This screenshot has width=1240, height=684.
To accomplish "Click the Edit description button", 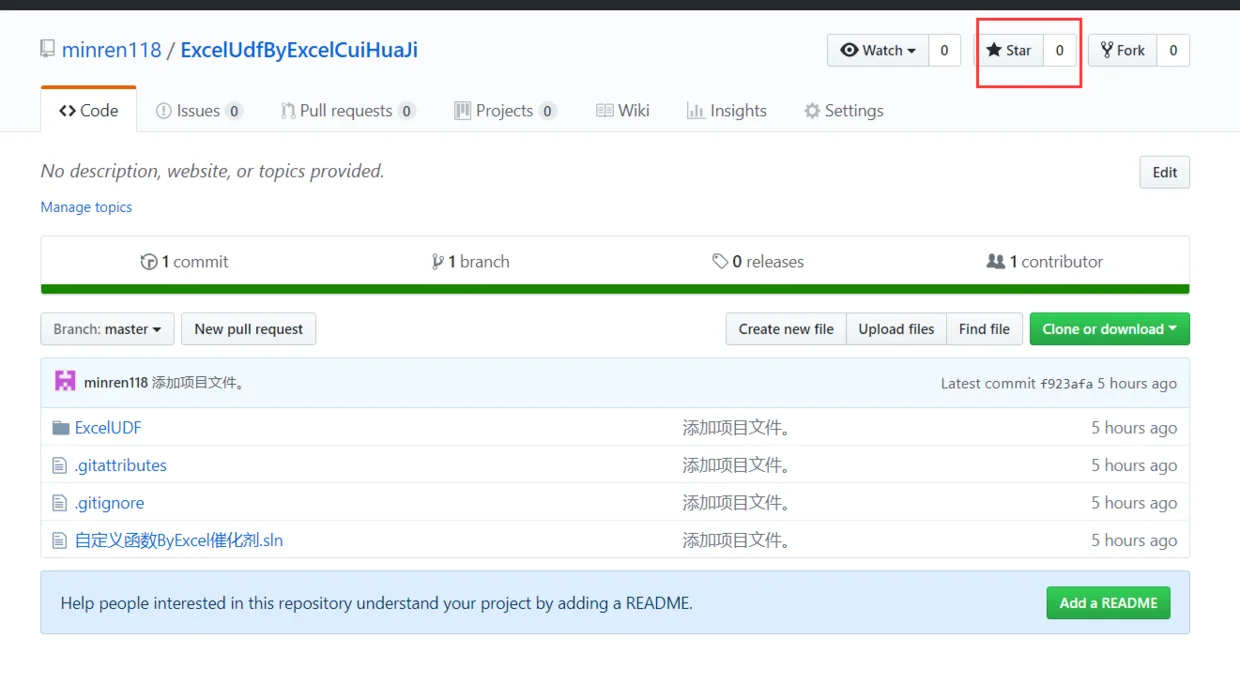I will (1165, 172).
